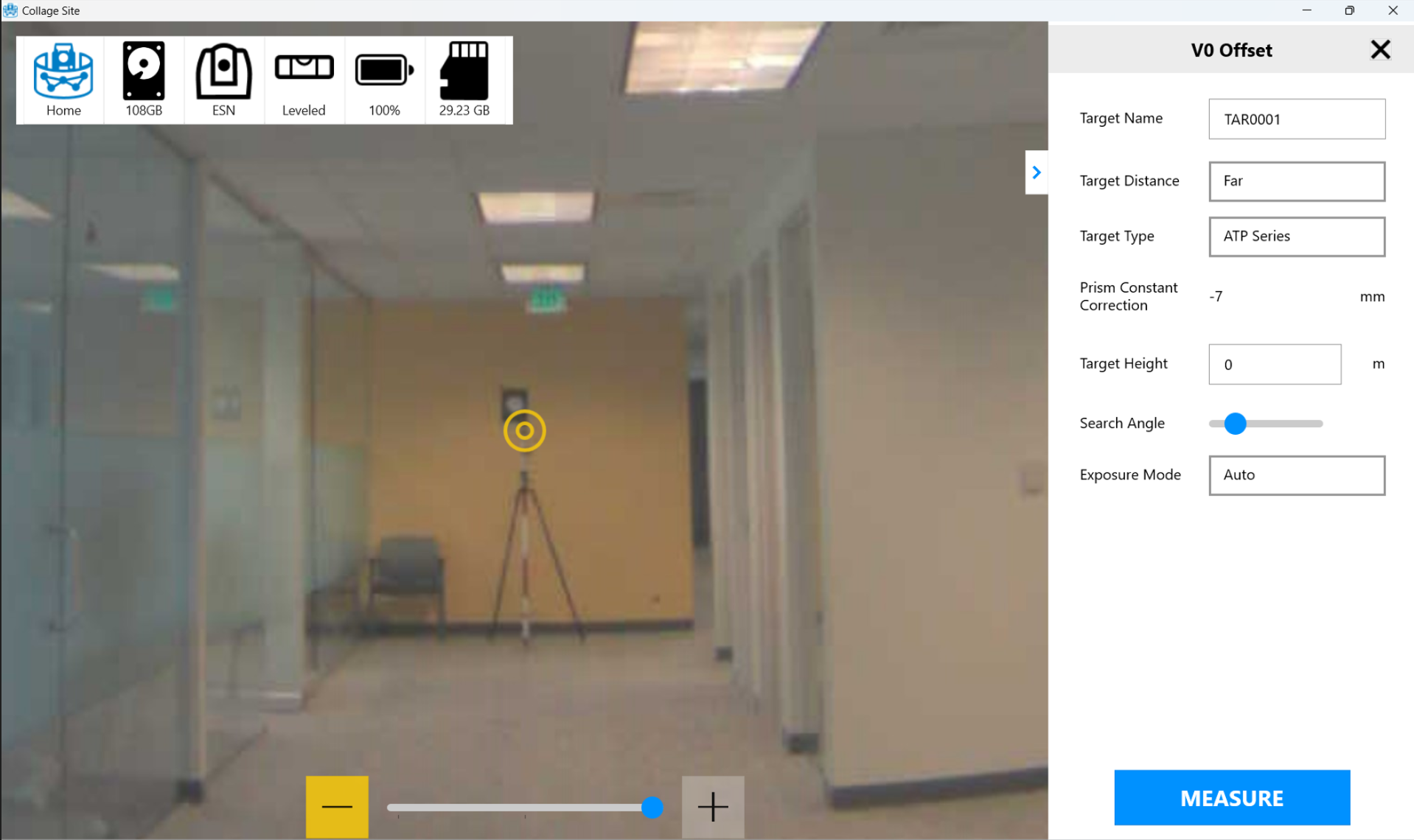Image resolution: width=1414 pixels, height=840 pixels.
Task: Click the Collage Site app icon in the title bar
Action: 10,10
